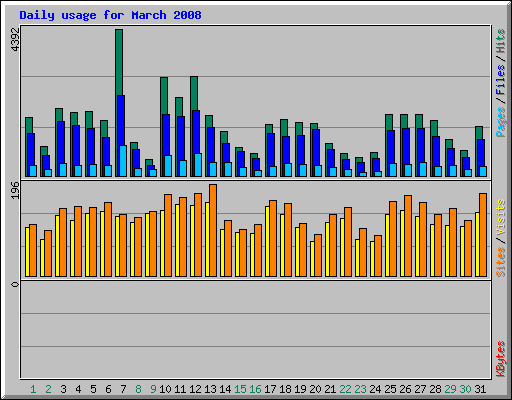Click day label 20 on the x-axis
The width and height of the screenshot is (512, 400).
[x=315, y=389]
